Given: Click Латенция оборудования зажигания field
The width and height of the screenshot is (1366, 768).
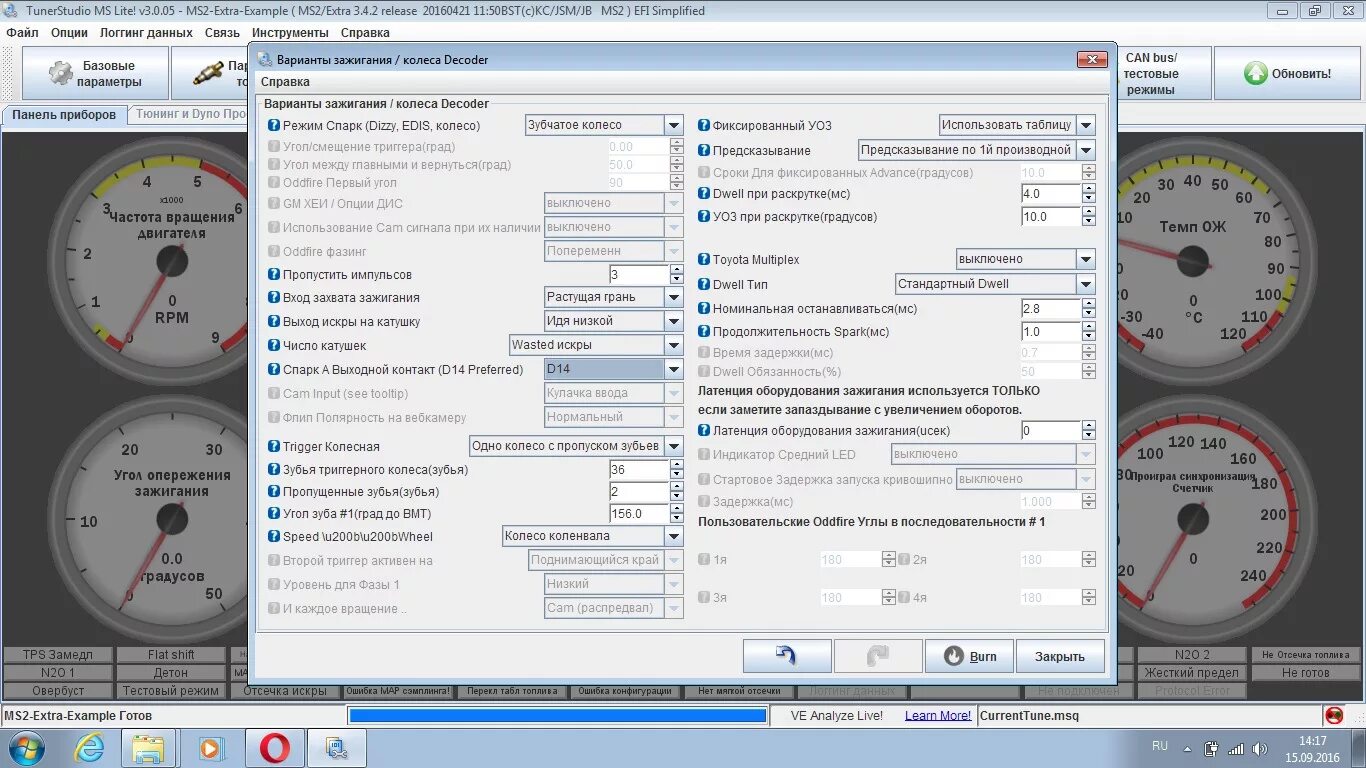Looking at the screenshot, I should click(x=1051, y=430).
